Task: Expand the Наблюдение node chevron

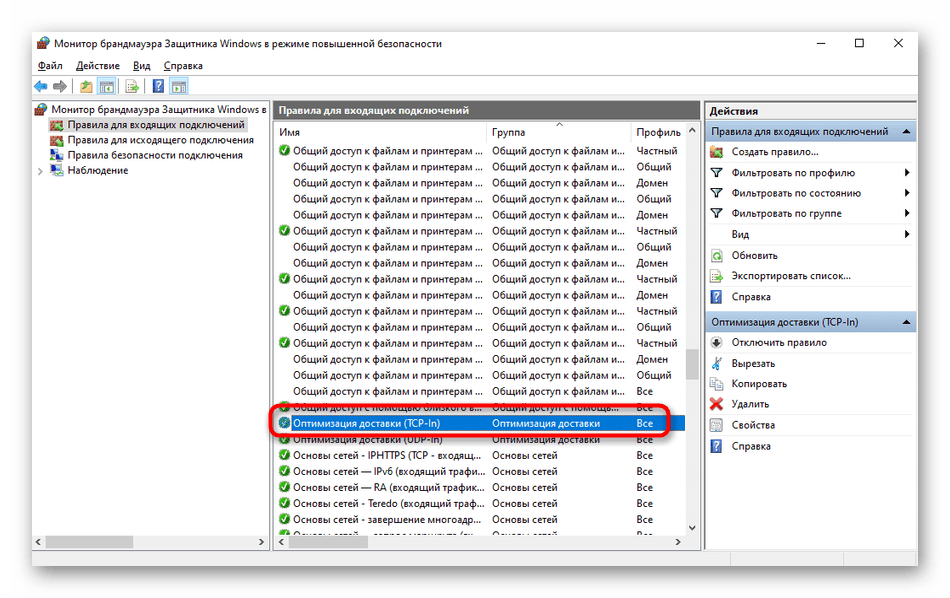Action: [40, 171]
